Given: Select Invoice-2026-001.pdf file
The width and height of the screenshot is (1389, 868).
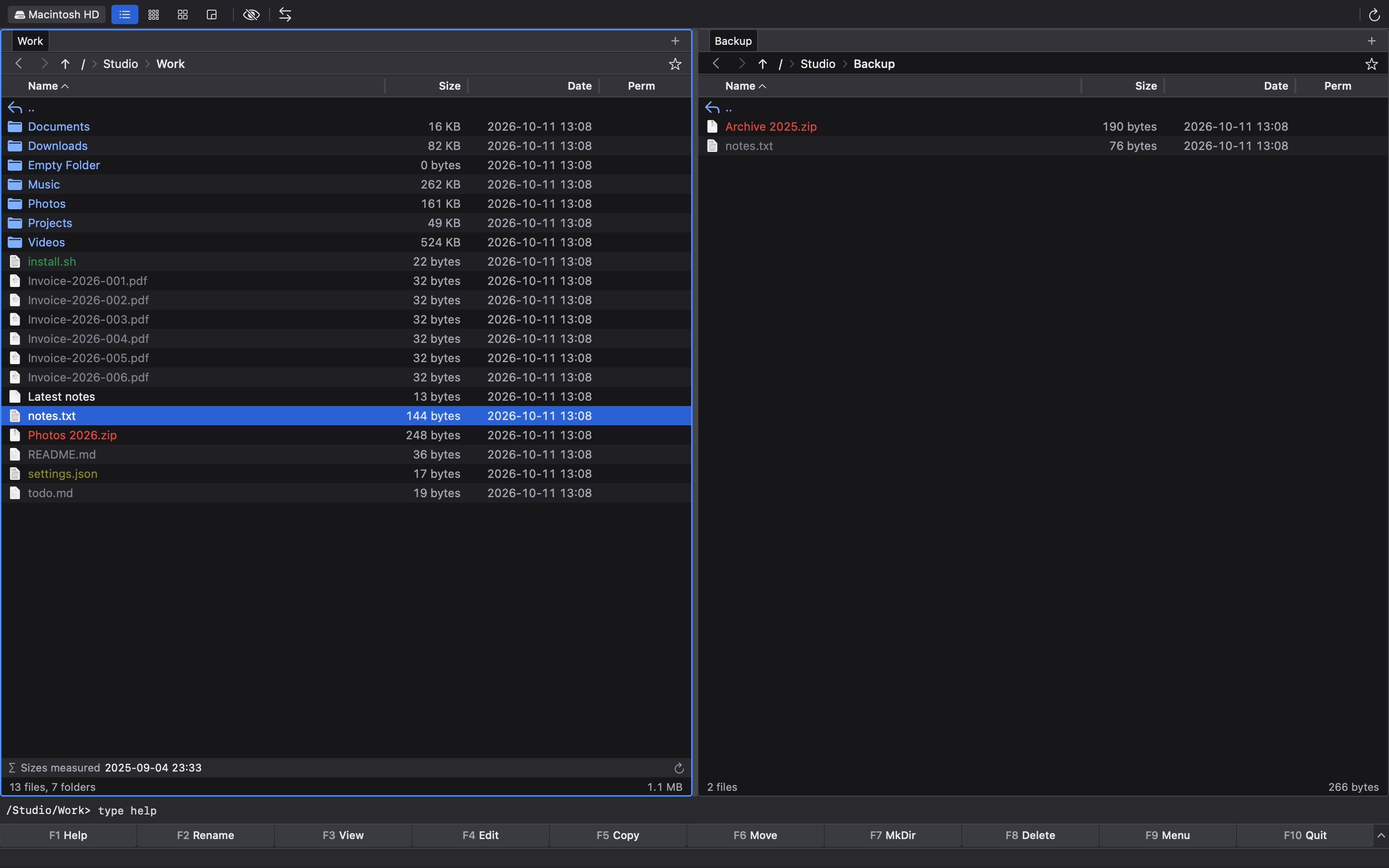Looking at the screenshot, I should click(346, 281).
